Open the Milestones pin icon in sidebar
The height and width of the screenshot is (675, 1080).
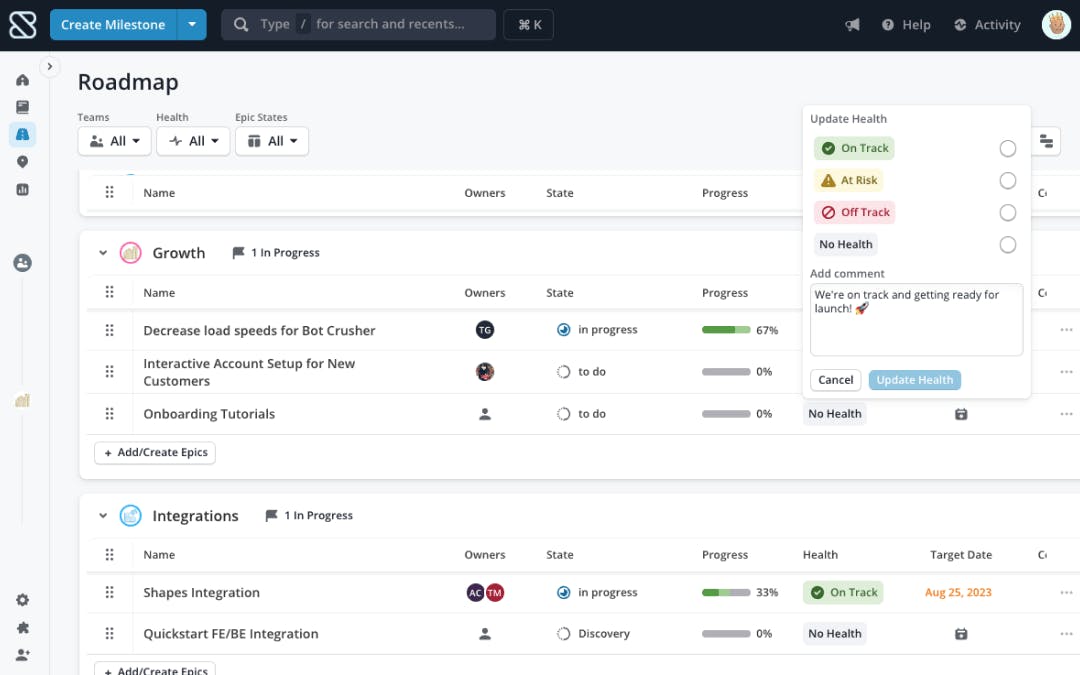22,162
